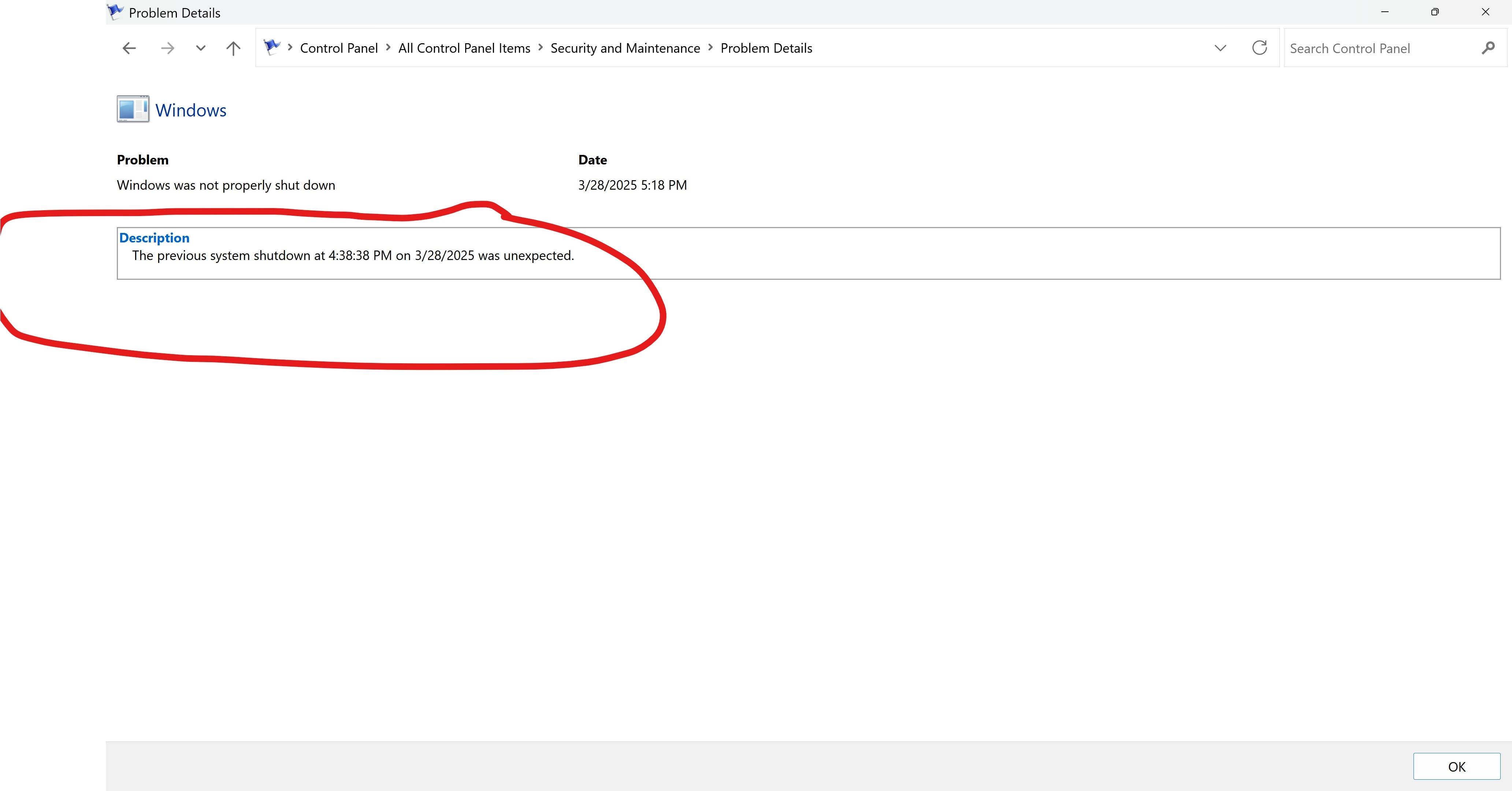Click the date 3/28/2025 5:18 PM

pyautogui.click(x=632, y=185)
